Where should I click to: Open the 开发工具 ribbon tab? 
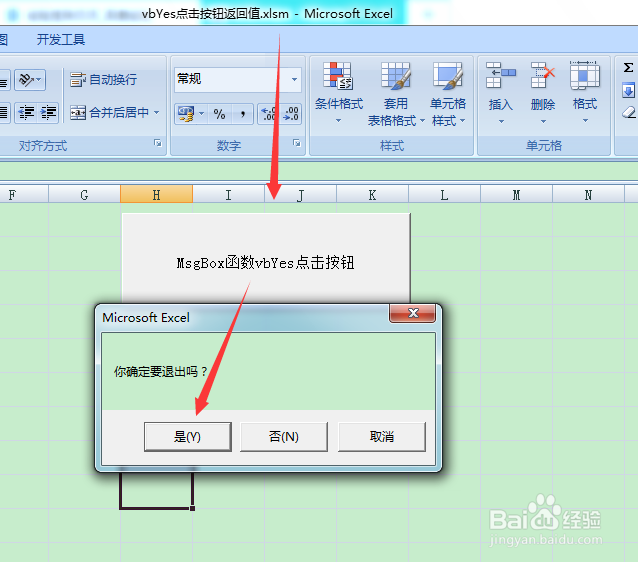[x=61, y=39]
